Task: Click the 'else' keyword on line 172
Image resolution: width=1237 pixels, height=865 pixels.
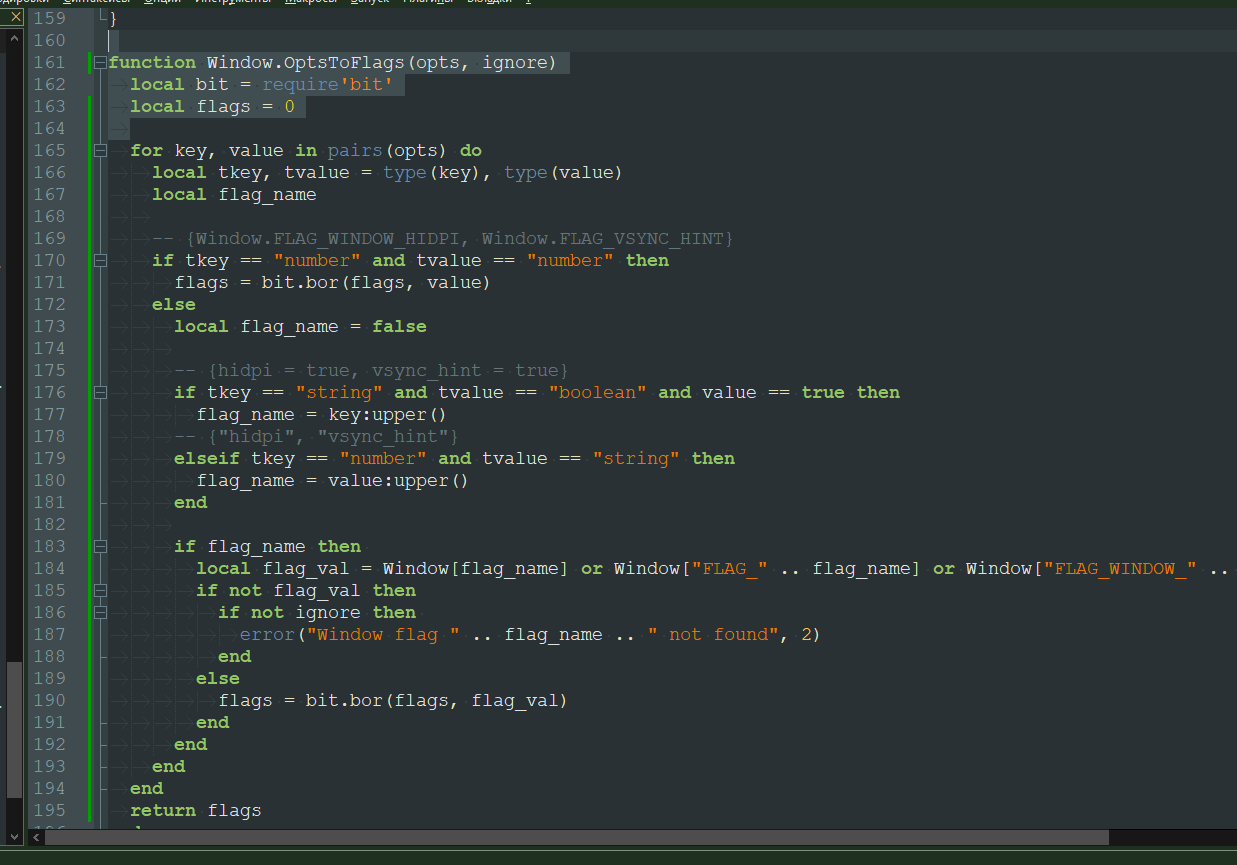Action: pyautogui.click(x=174, y=304)
